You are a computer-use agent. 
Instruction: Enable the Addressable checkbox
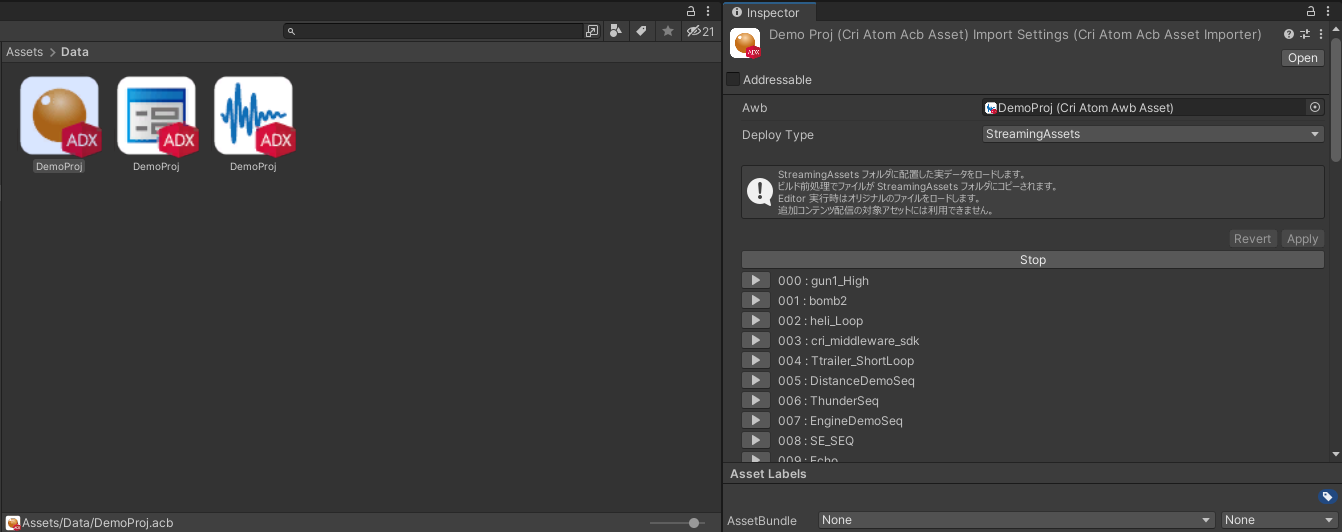(x=733, y=79)
